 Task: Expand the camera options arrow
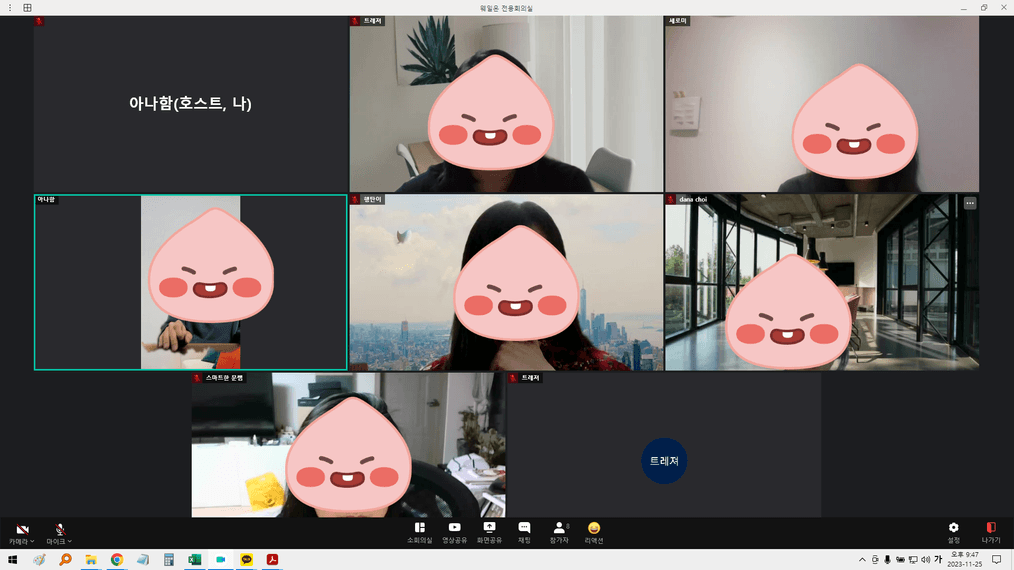point(32,541)
